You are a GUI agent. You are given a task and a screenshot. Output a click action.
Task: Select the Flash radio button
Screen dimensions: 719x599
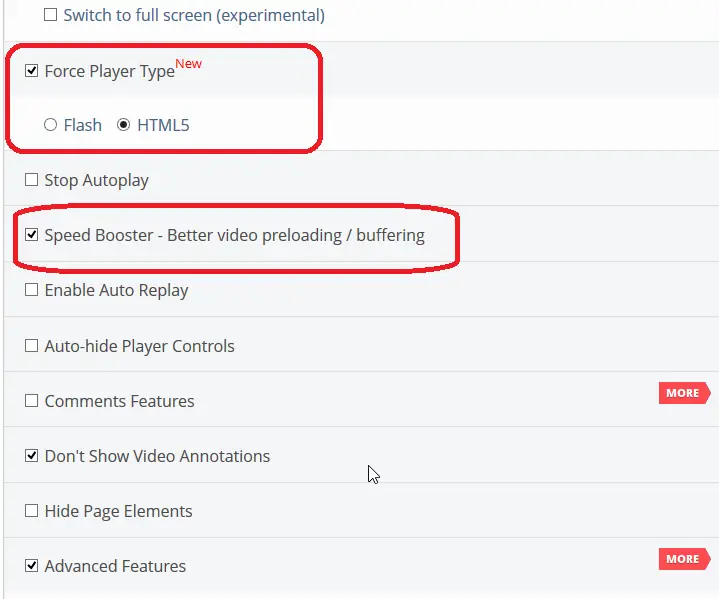(x=50, y=125)
